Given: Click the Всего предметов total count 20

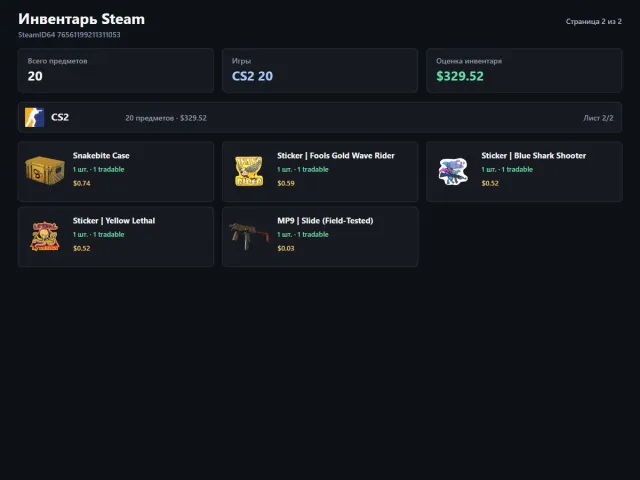Looking at the screenshot, I should (35, 76).
